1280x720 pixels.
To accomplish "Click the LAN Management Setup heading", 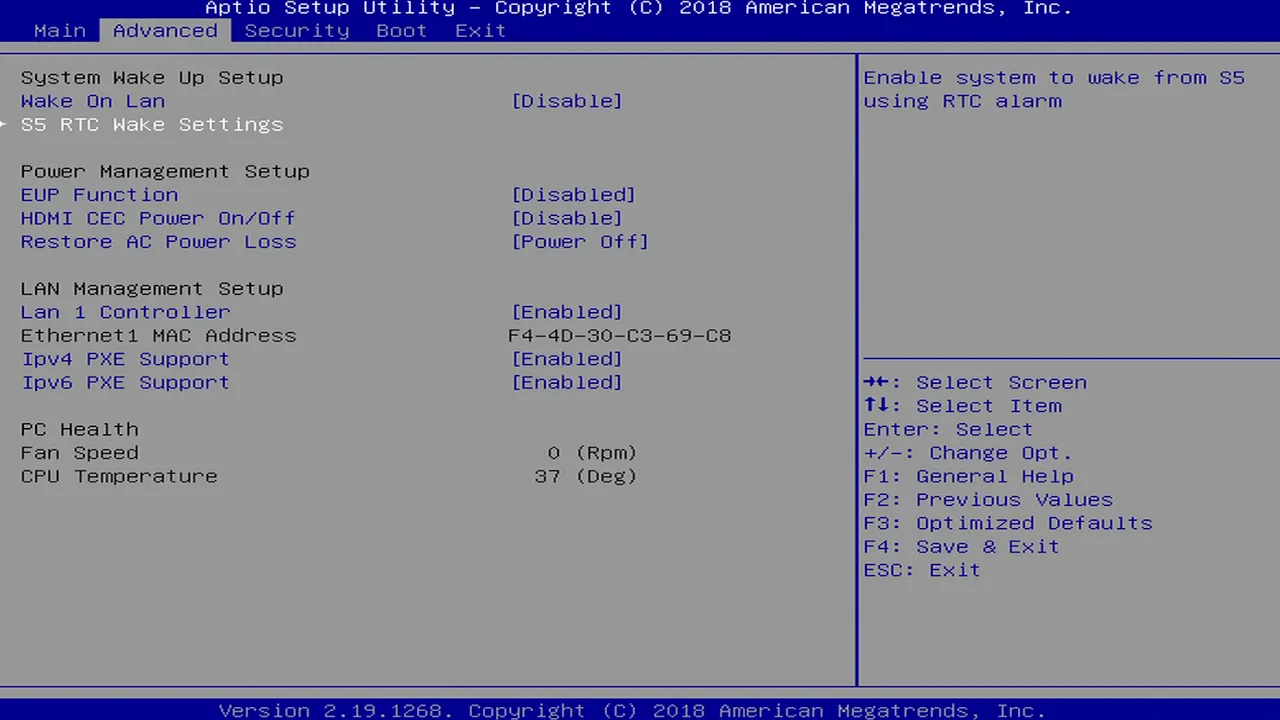I will tap(152, 289).
